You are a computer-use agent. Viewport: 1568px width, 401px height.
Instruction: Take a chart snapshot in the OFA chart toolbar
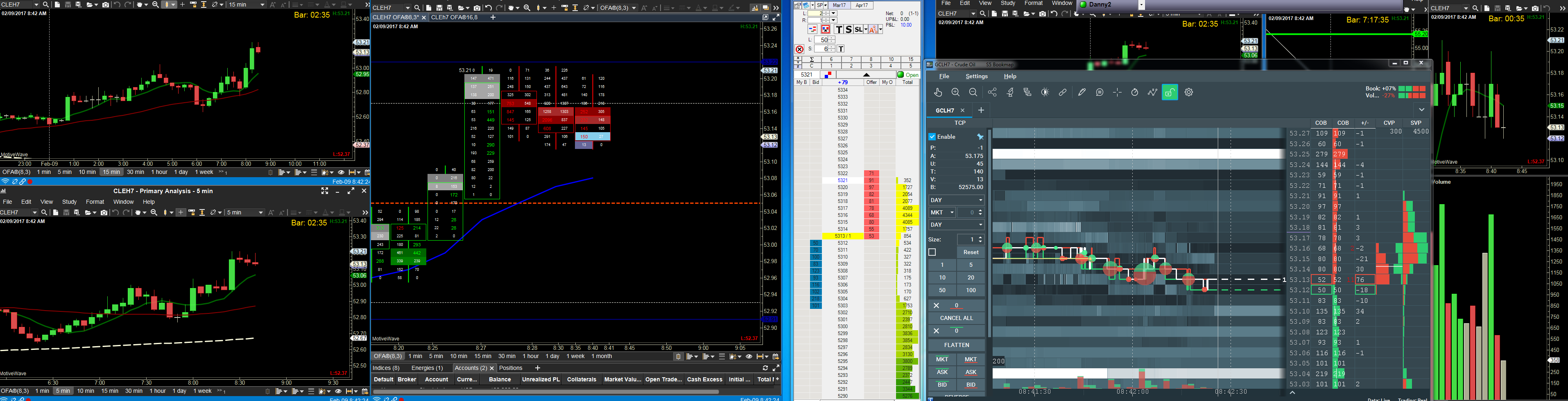tap(477, 8)
